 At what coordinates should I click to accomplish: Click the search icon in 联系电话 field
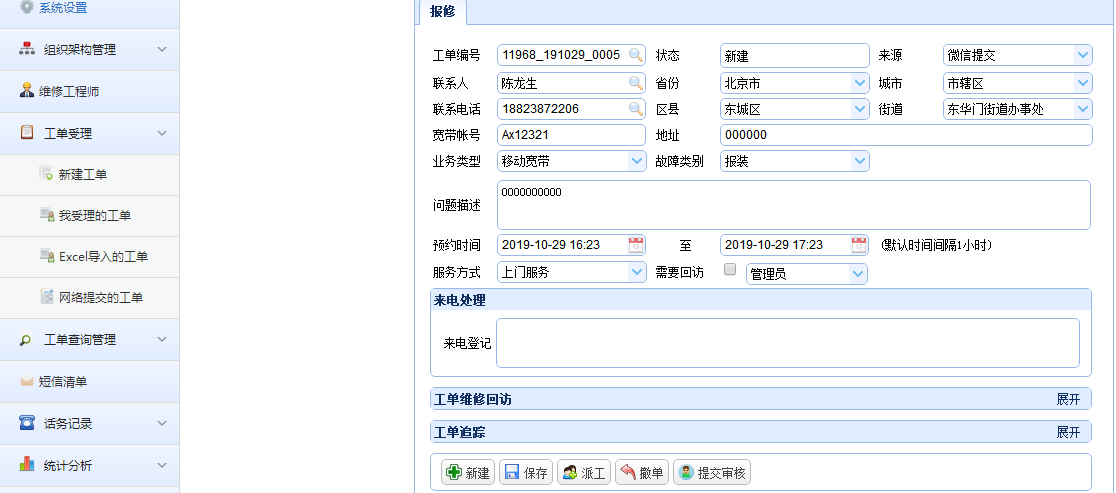coord(636,109)
